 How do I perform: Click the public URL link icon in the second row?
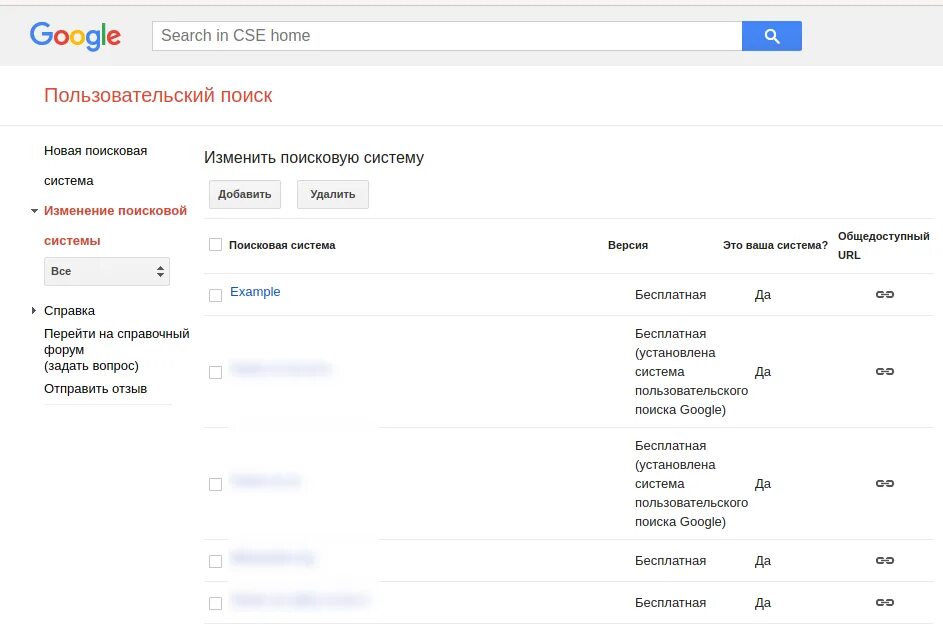point(884,372)
